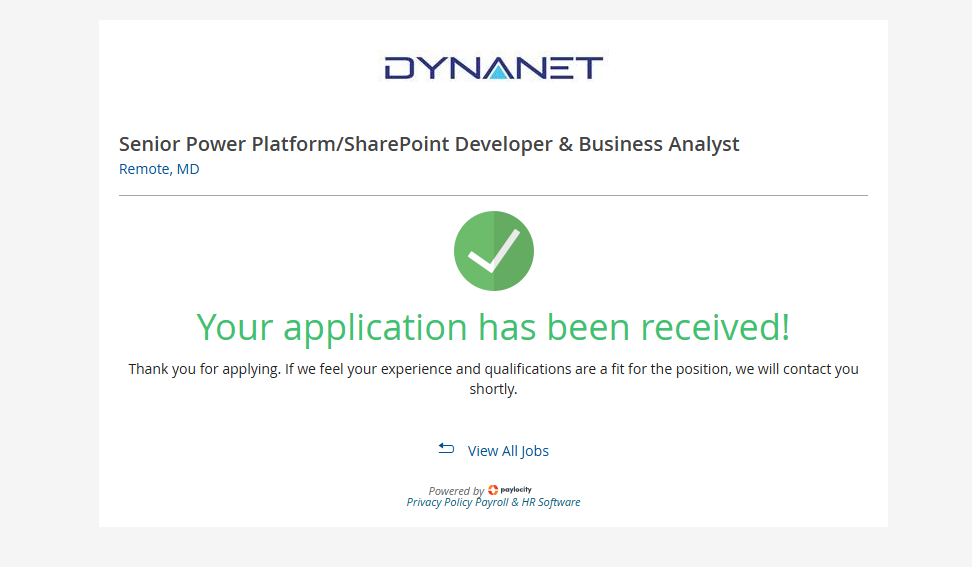The width and height of the screenshot is (972, 567).
Task: Click the gray page background left of the card
Action: (48, 280)
